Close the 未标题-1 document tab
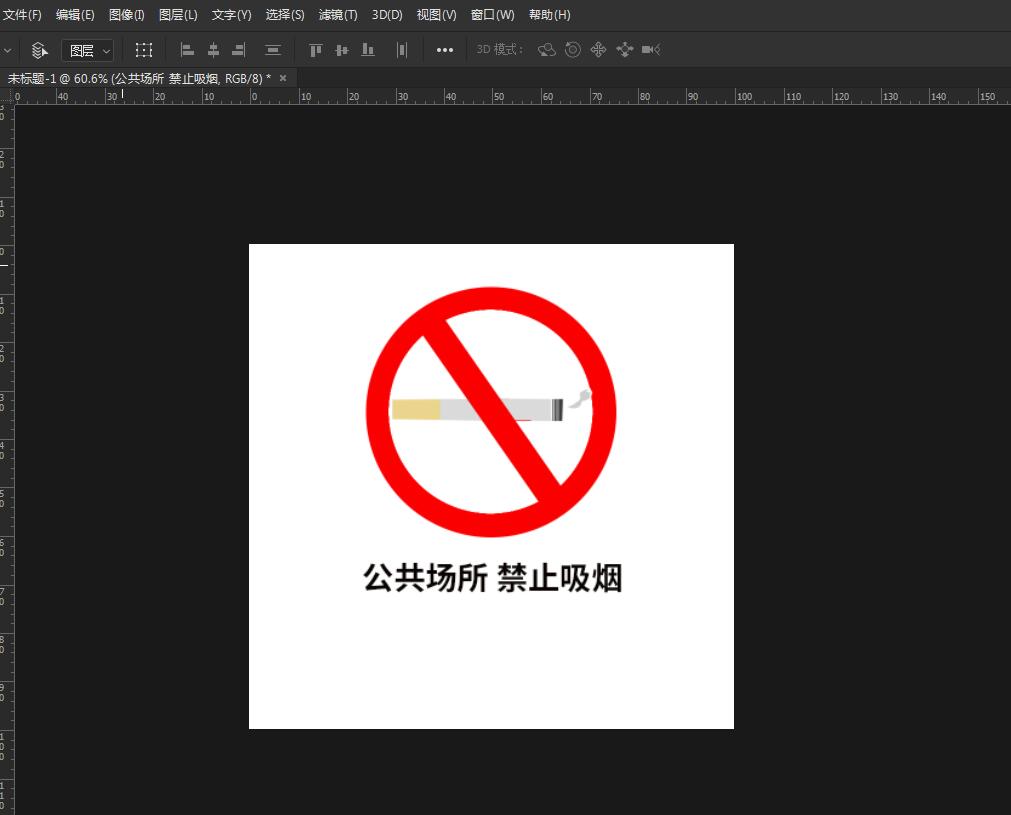Screen dimensions: 1011x815 click(x=281, y=77)
